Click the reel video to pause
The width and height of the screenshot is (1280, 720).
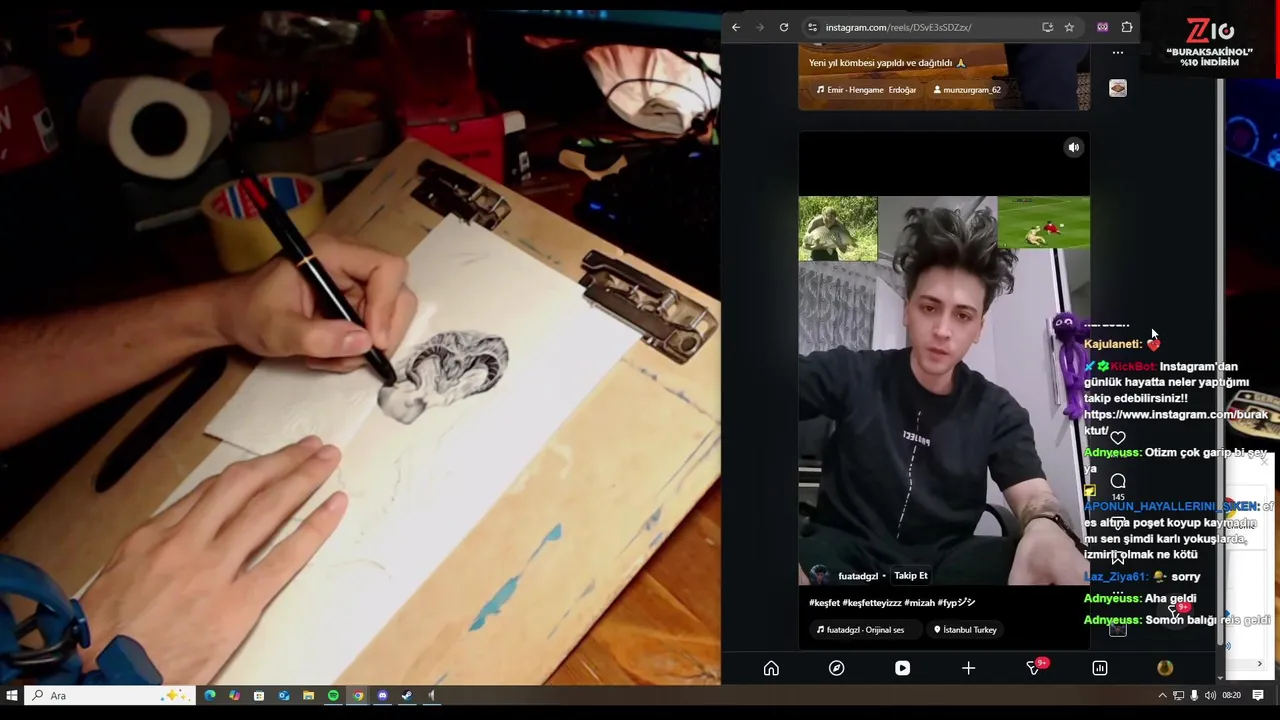coord(944,390)
